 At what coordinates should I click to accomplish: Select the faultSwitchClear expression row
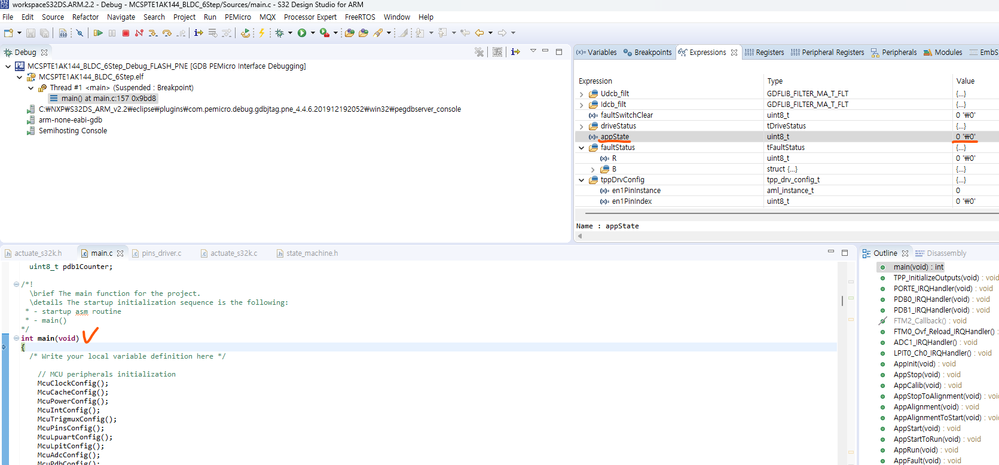(786, 115)
